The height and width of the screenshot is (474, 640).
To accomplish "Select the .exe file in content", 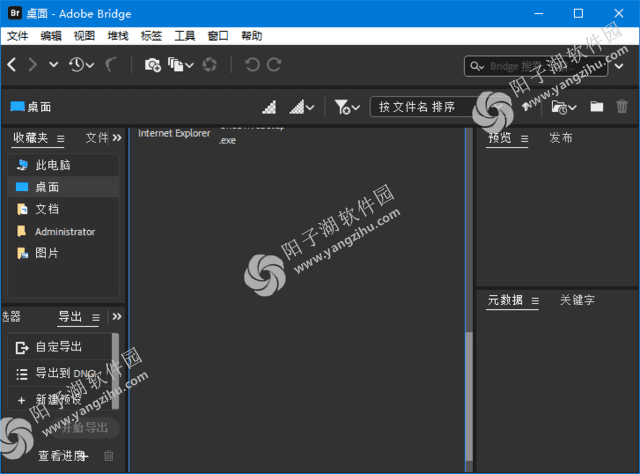I will [x=227, y=140].
